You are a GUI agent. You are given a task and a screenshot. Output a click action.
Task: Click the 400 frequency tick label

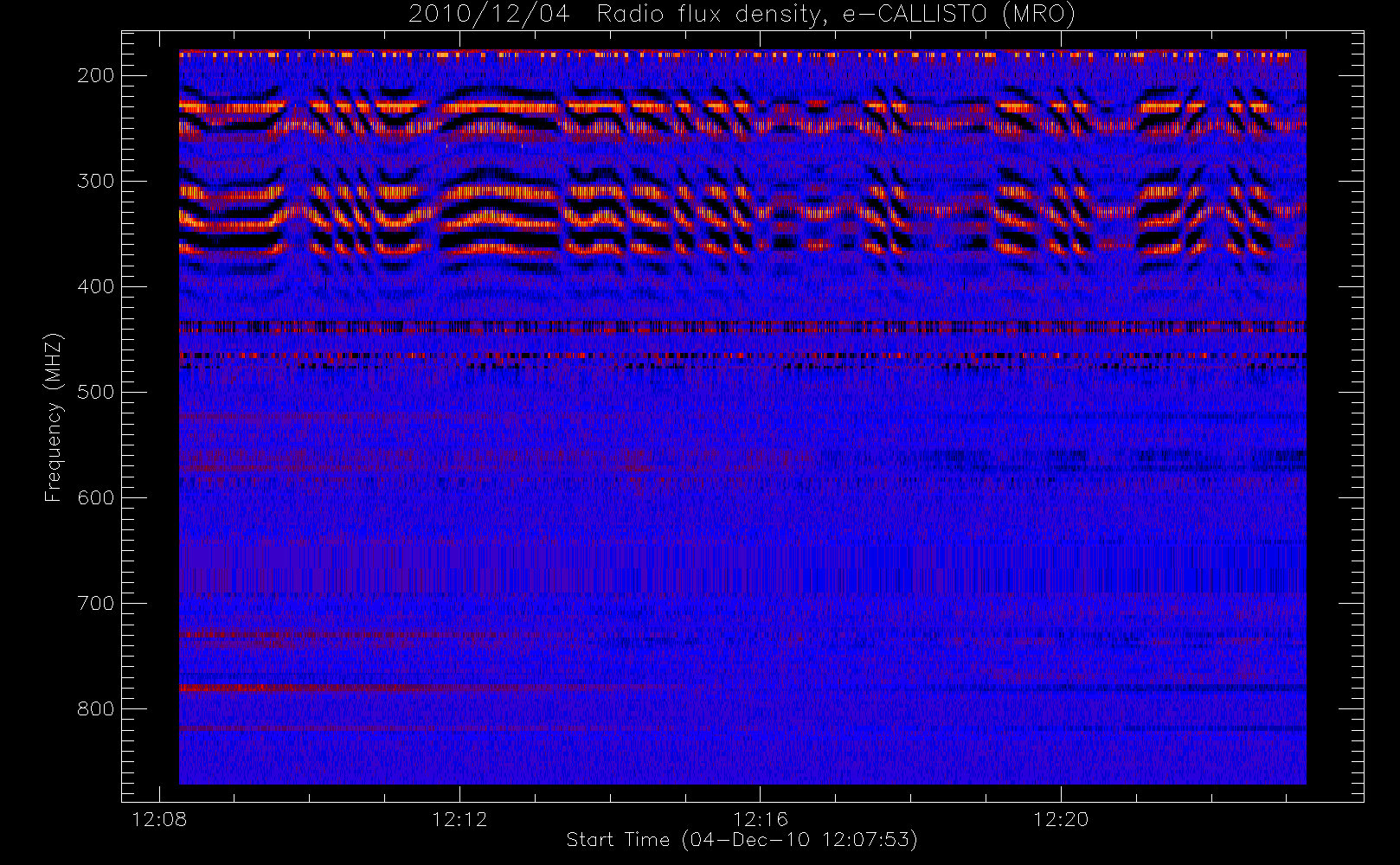click(95, 286)
